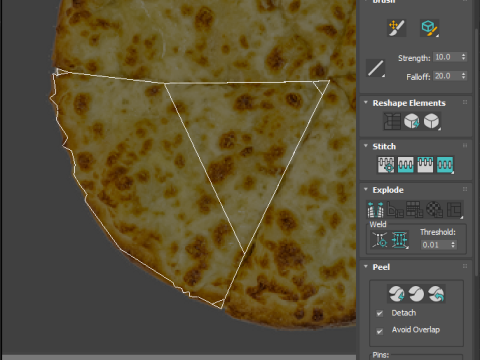This screenshot has width=480, height=360.
Task: Click the Threshold spinner arrows
Action: click(453, 245)
